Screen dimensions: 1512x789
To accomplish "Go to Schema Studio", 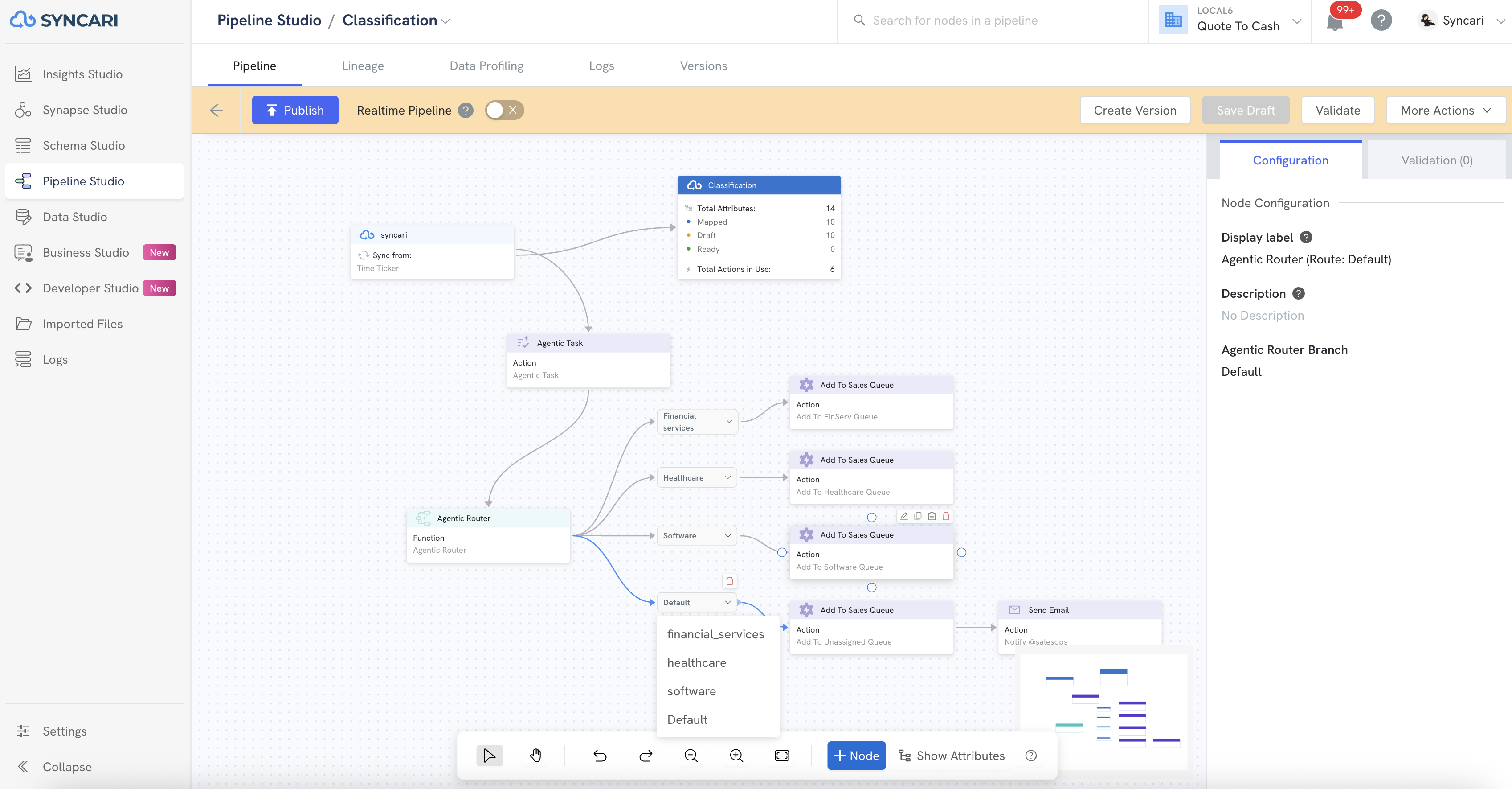I will (x=94, y=146).
